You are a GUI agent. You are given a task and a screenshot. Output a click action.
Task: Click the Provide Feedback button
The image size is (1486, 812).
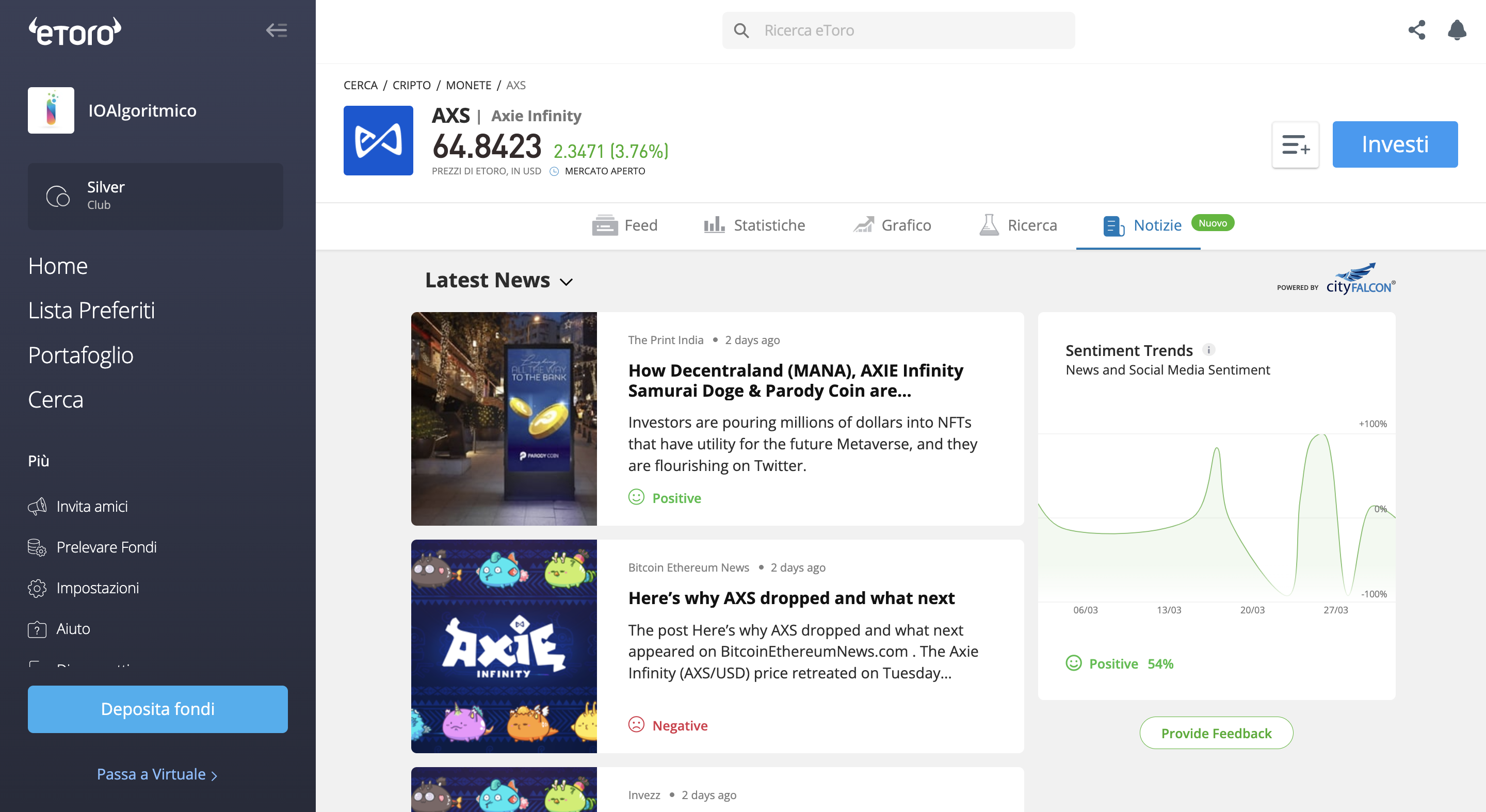pos(1216,734)
